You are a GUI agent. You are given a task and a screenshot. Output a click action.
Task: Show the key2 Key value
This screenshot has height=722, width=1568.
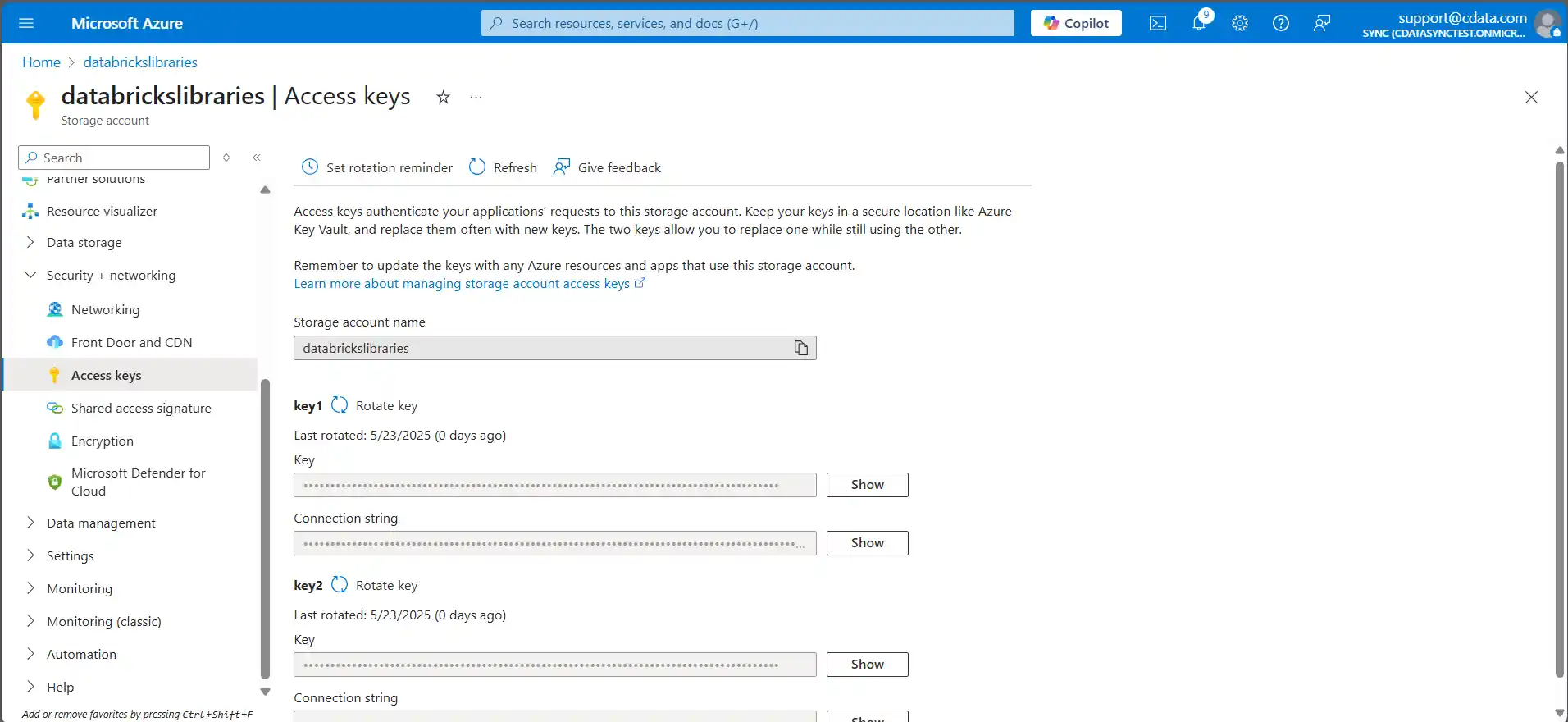(x=867, y=665)
